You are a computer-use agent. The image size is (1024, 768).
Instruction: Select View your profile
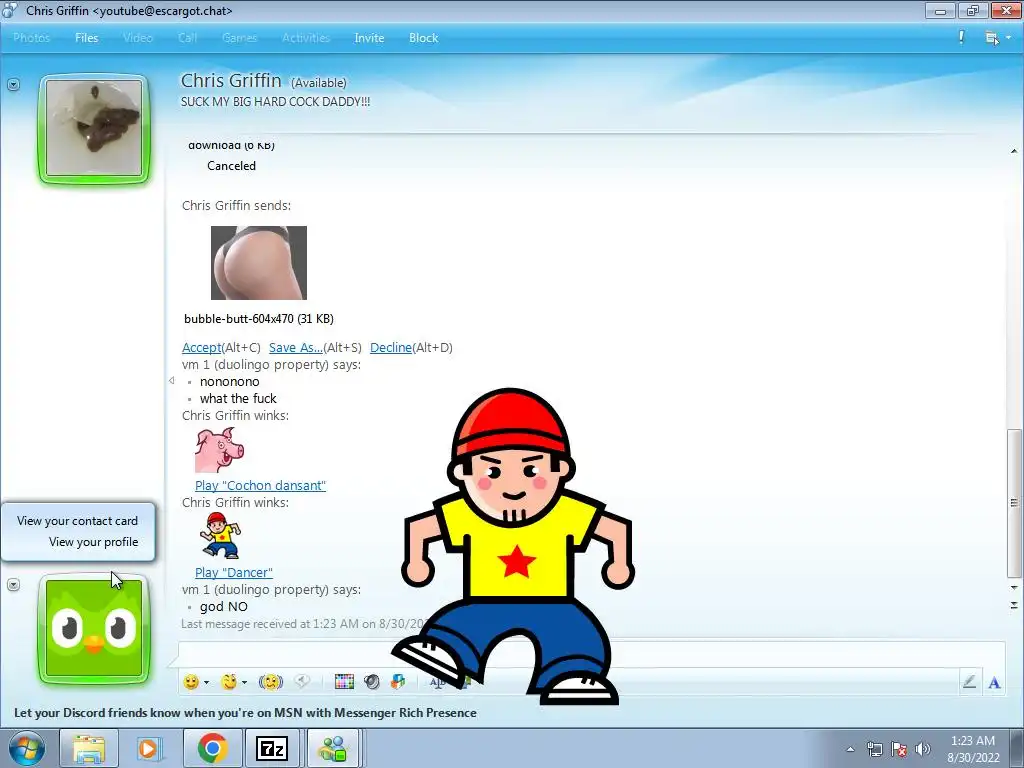pyautogui.click(x=93, y=541)
